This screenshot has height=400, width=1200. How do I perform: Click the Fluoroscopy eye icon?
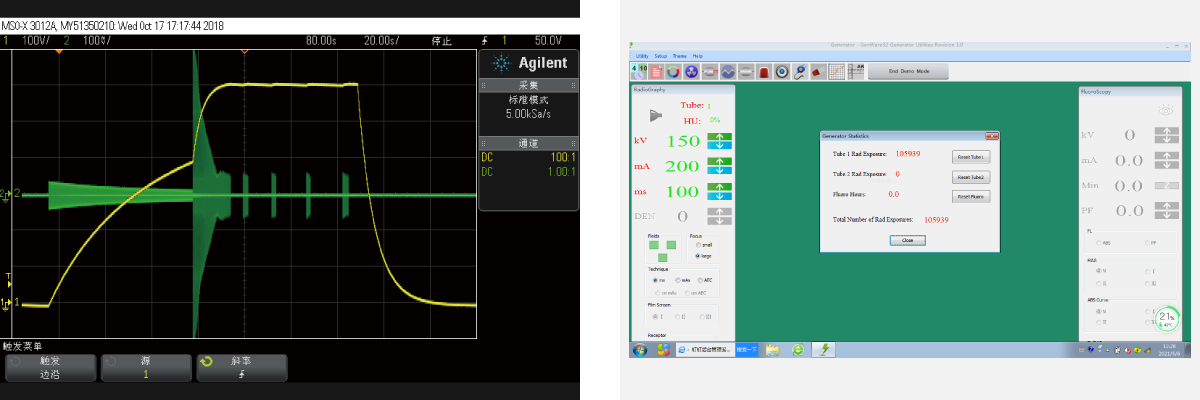point(1166,109)
